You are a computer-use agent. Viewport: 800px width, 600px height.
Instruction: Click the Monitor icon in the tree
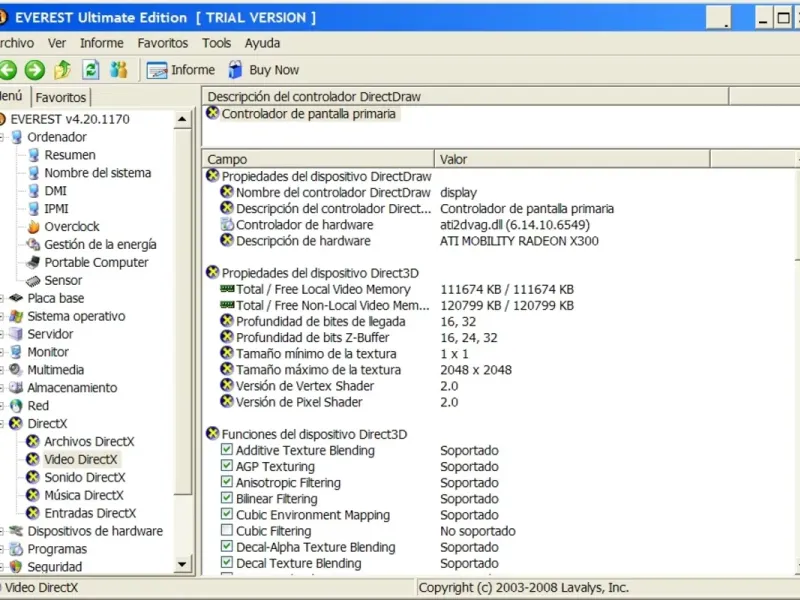(x=16, y=352)
